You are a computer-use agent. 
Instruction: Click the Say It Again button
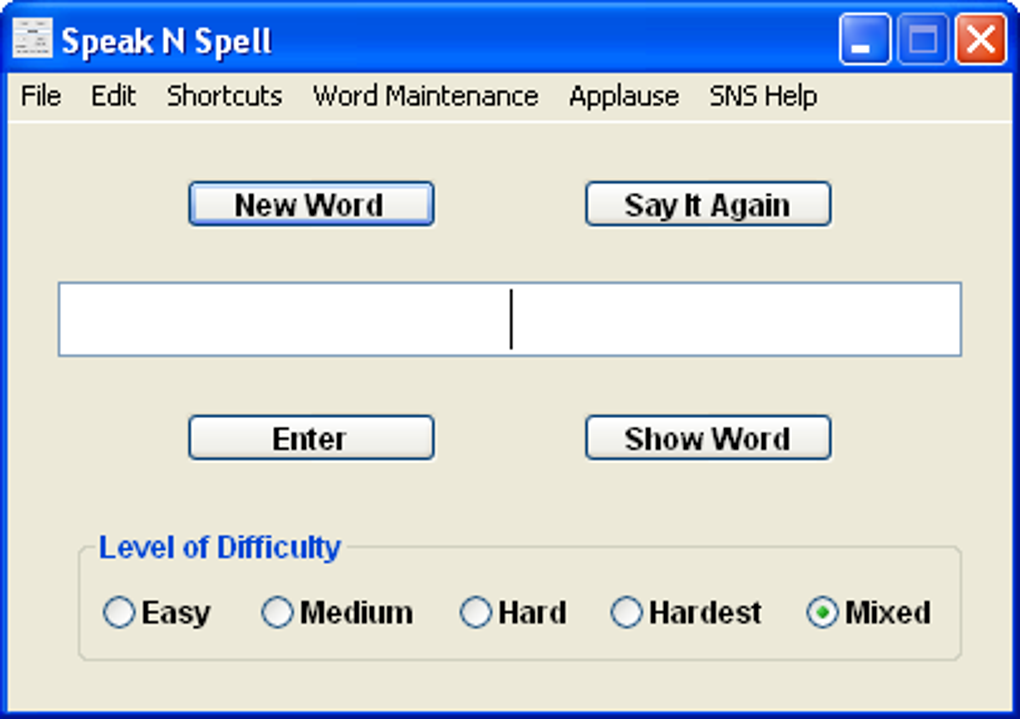708,204
